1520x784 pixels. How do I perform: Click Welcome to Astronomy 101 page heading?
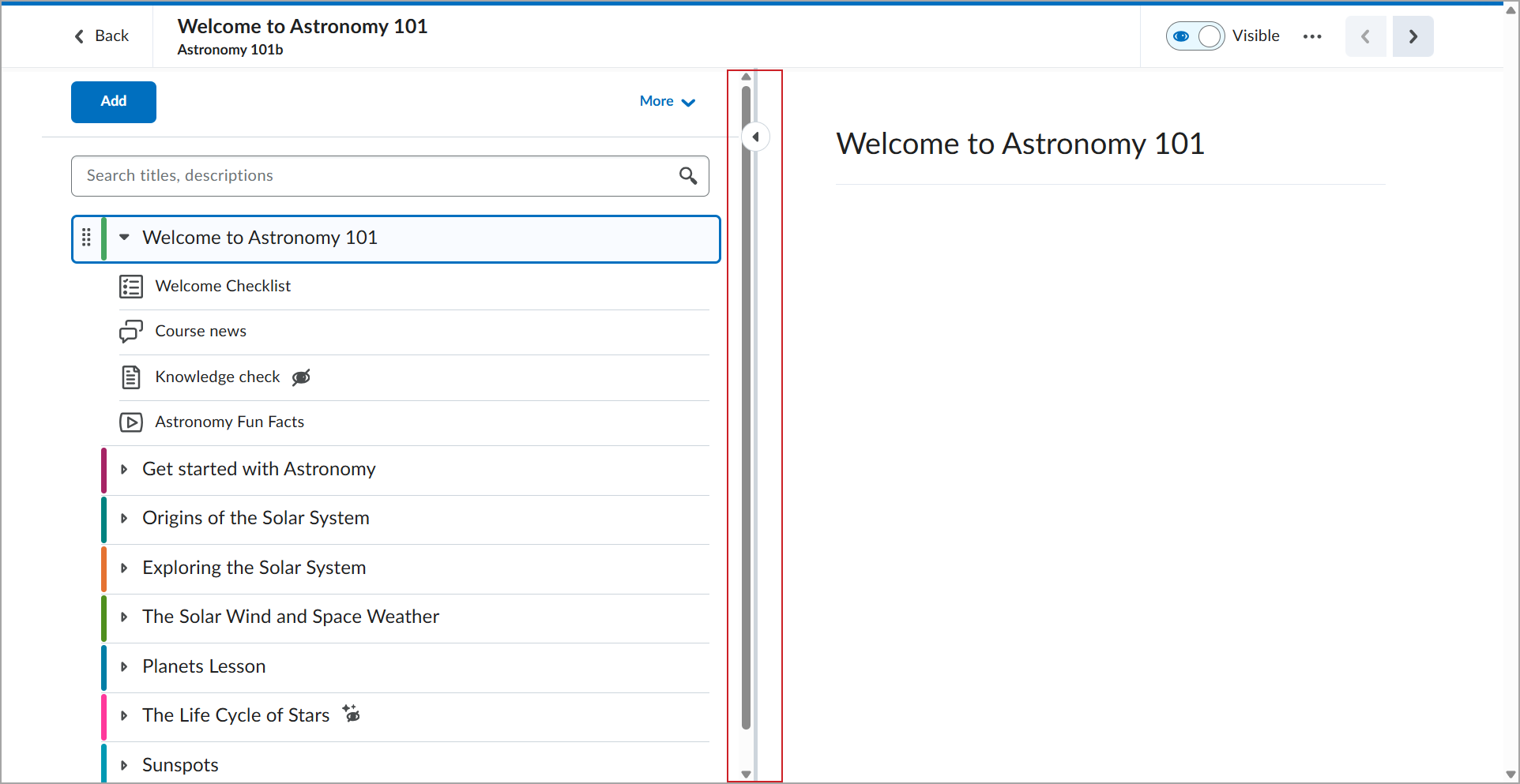pyautogui.click(x=1020, y=144)
